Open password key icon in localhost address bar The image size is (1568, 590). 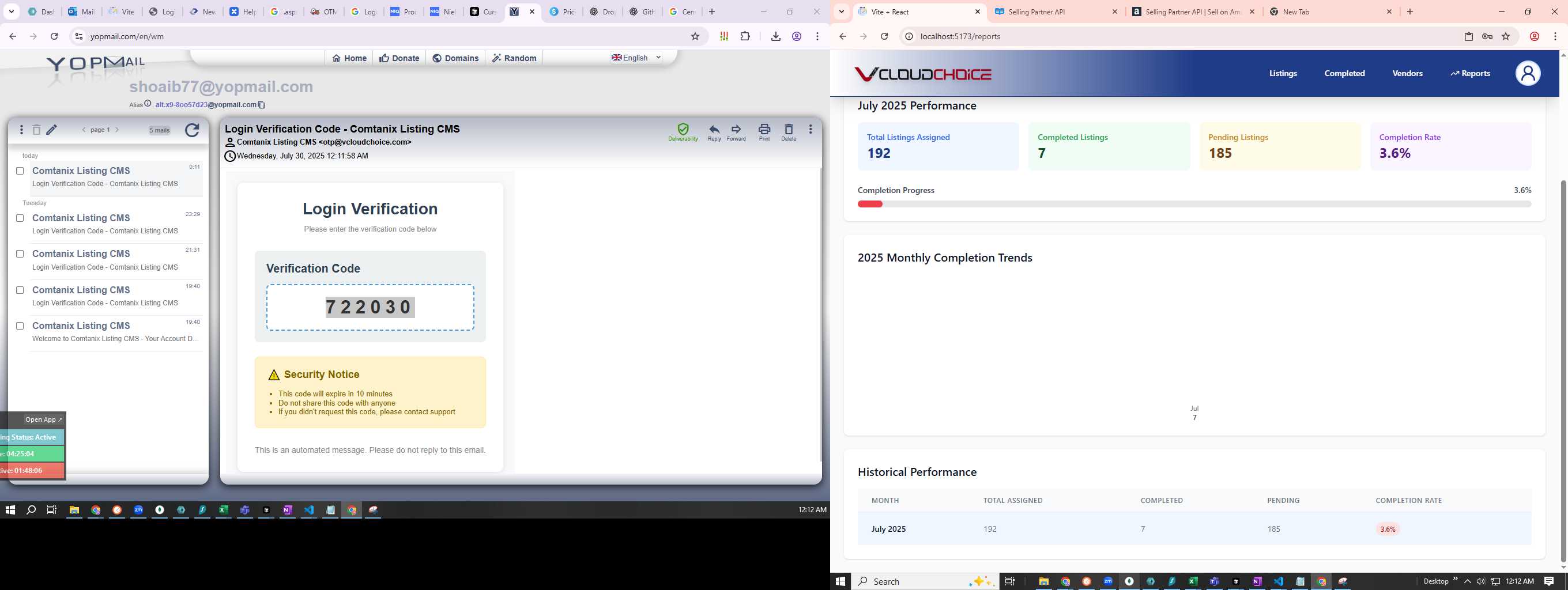point(1487,36)
